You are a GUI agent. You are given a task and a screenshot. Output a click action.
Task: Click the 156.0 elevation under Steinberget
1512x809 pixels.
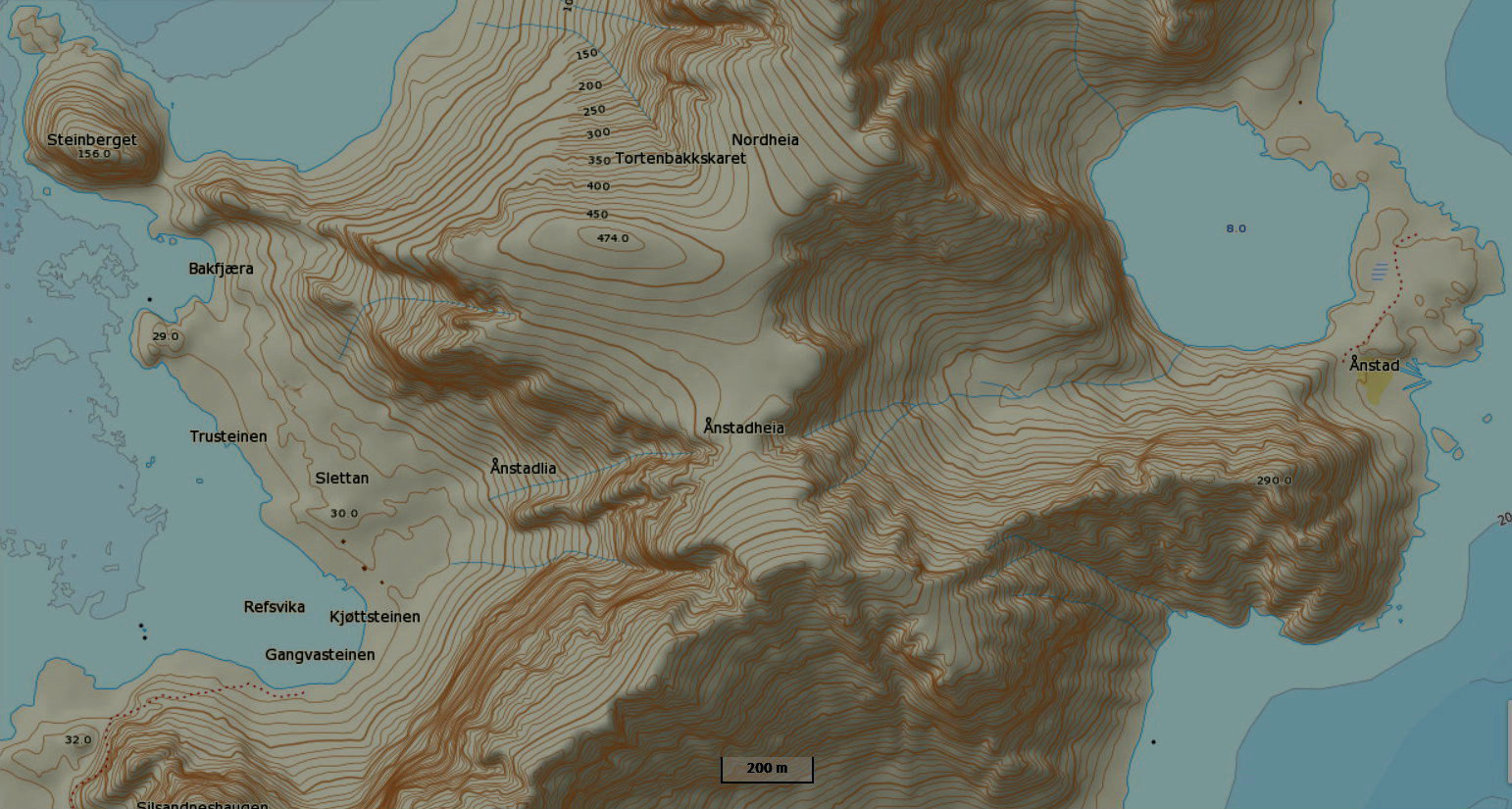coord(94,154)
